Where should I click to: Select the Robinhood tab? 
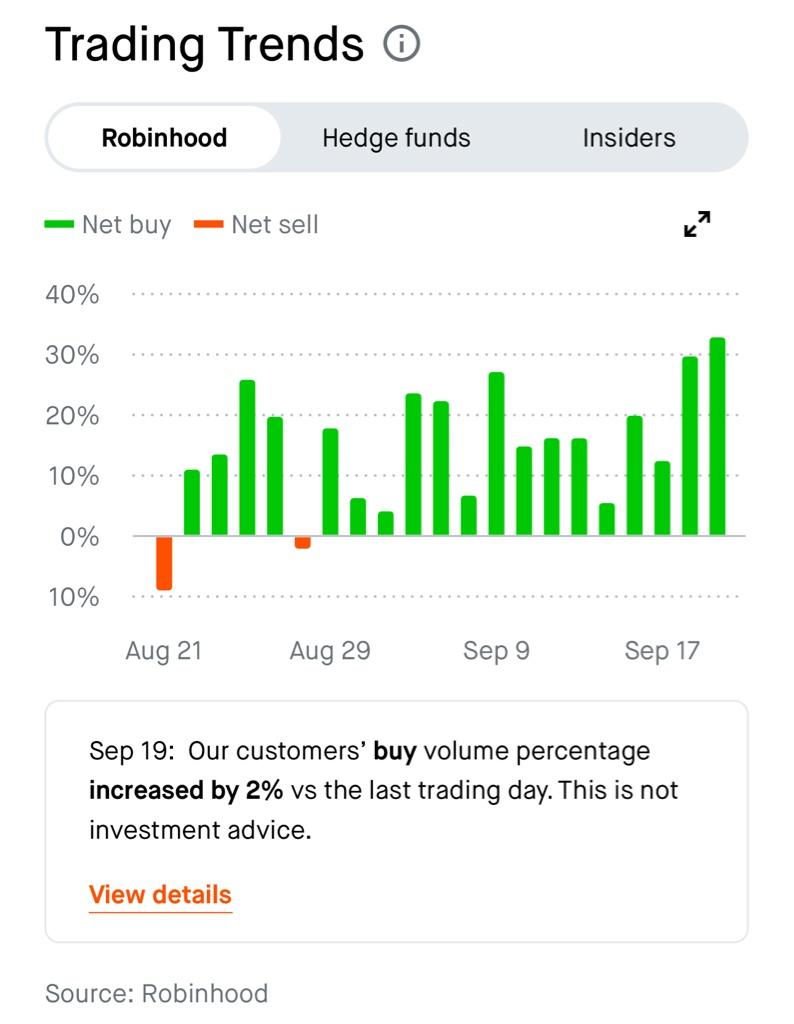164,138
